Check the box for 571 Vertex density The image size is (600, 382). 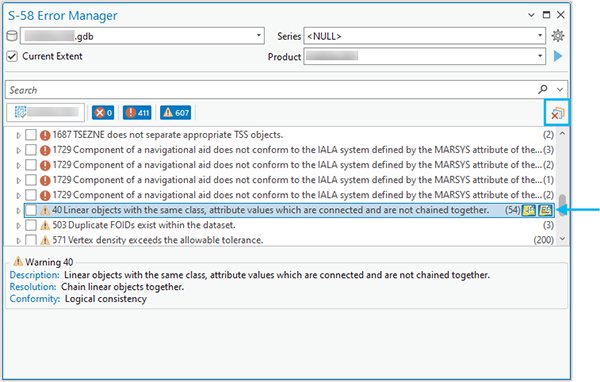(x=31, y=240)
